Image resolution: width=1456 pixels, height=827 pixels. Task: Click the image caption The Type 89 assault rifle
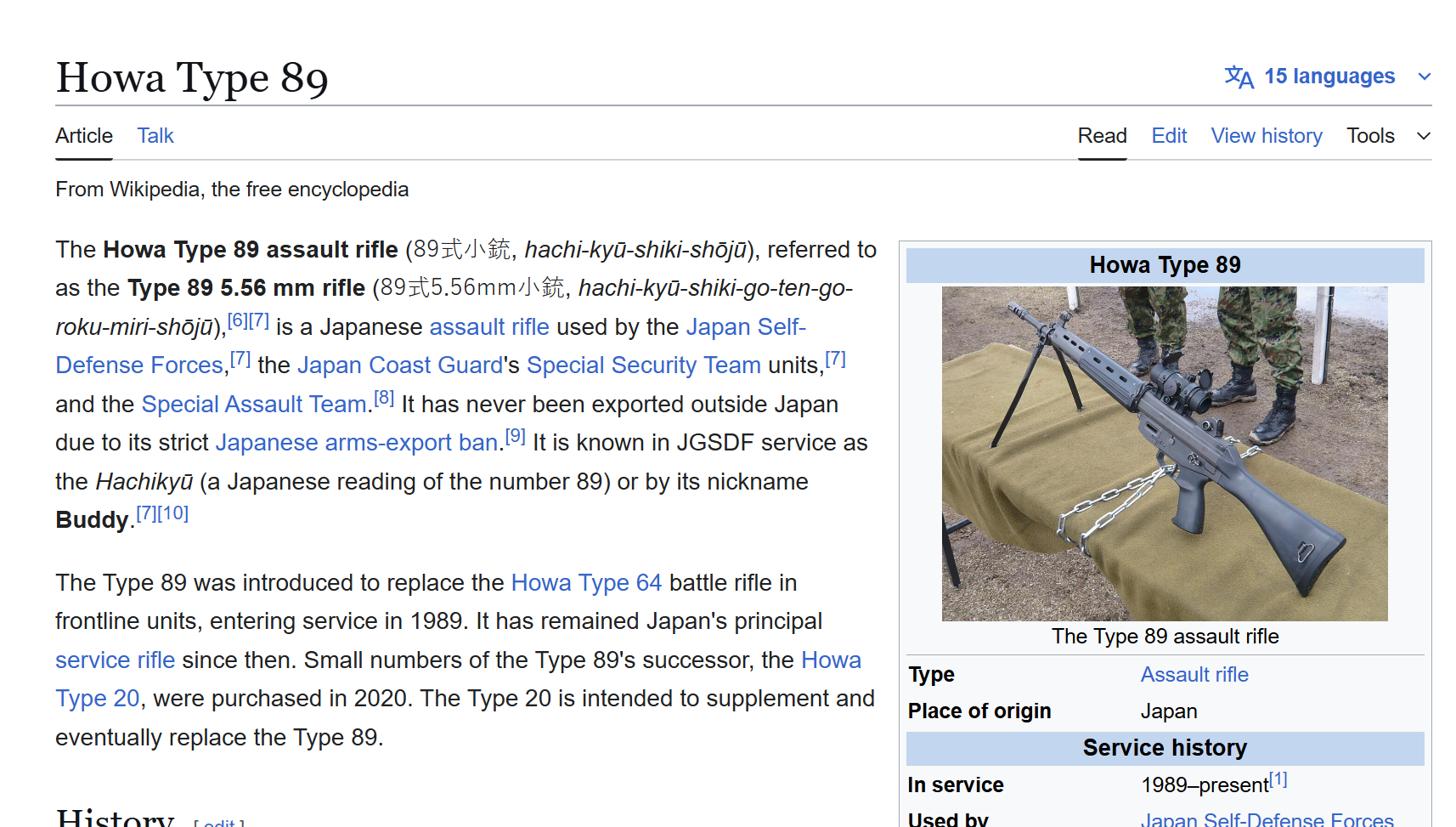(x=1165, y=637)
